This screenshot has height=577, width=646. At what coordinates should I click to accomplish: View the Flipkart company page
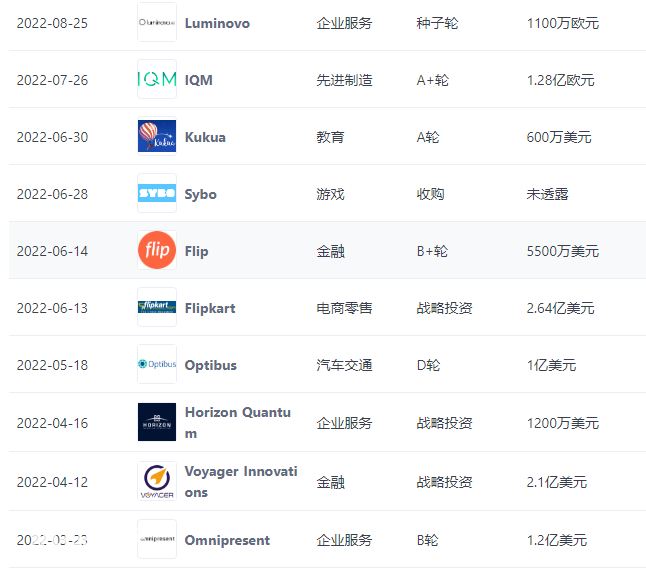[210, 308]
